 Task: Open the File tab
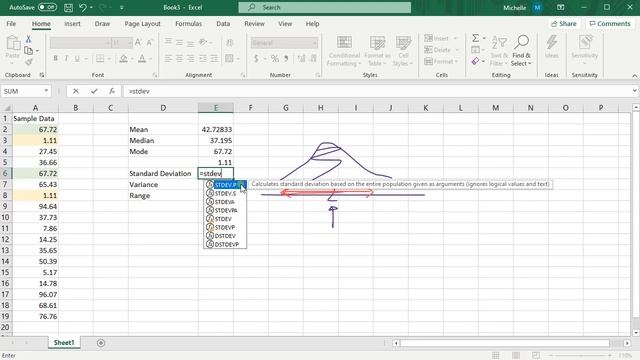(x=11, y=24)
